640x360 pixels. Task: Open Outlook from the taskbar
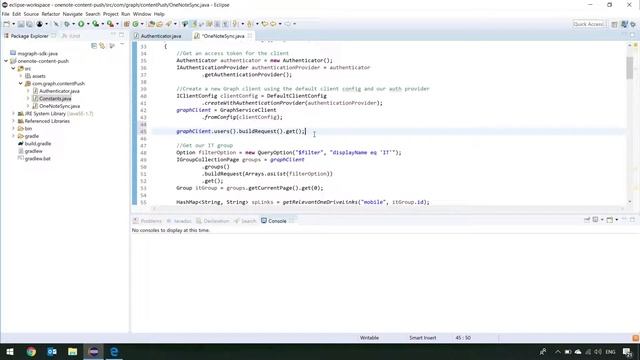[52, 351]
